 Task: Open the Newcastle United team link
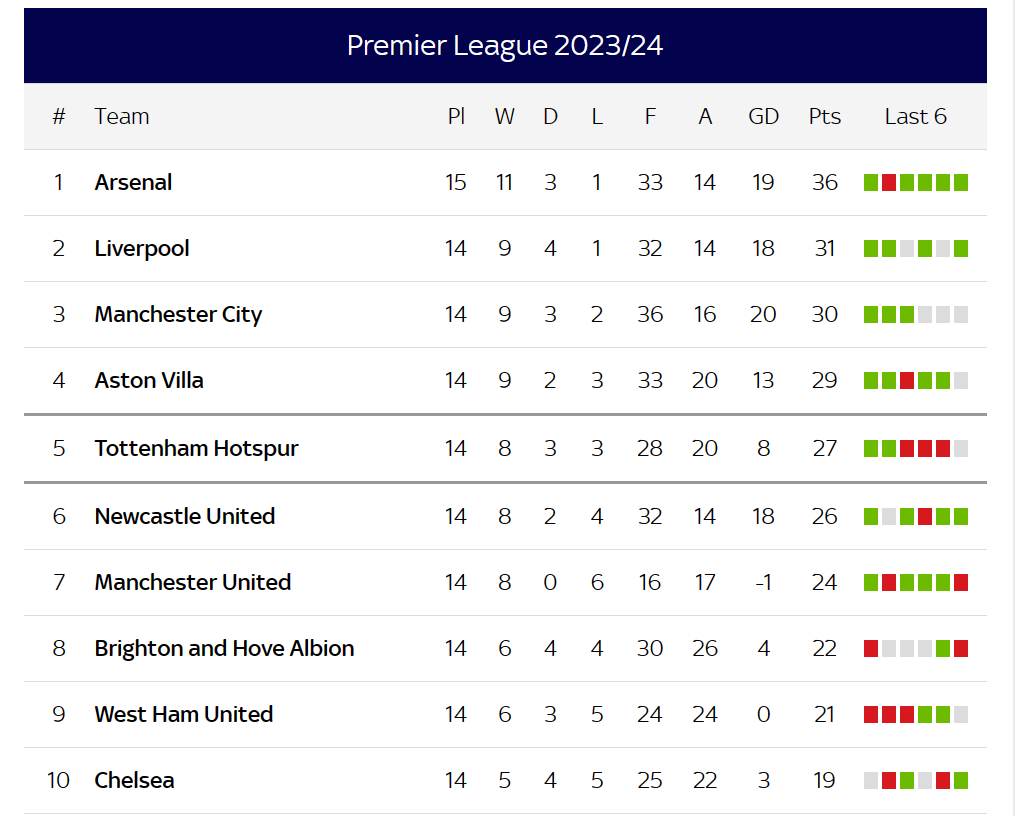coord(184,516)
